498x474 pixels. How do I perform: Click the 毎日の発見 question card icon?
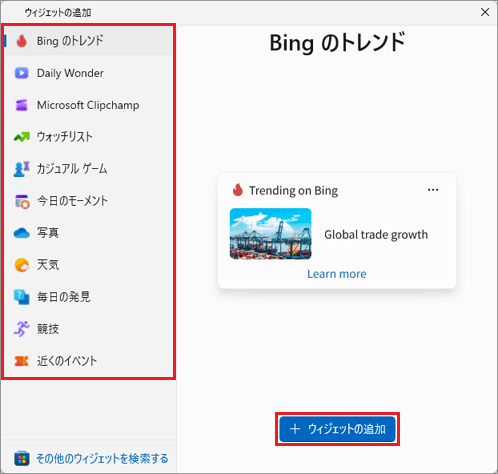click(x=22, y=297)
